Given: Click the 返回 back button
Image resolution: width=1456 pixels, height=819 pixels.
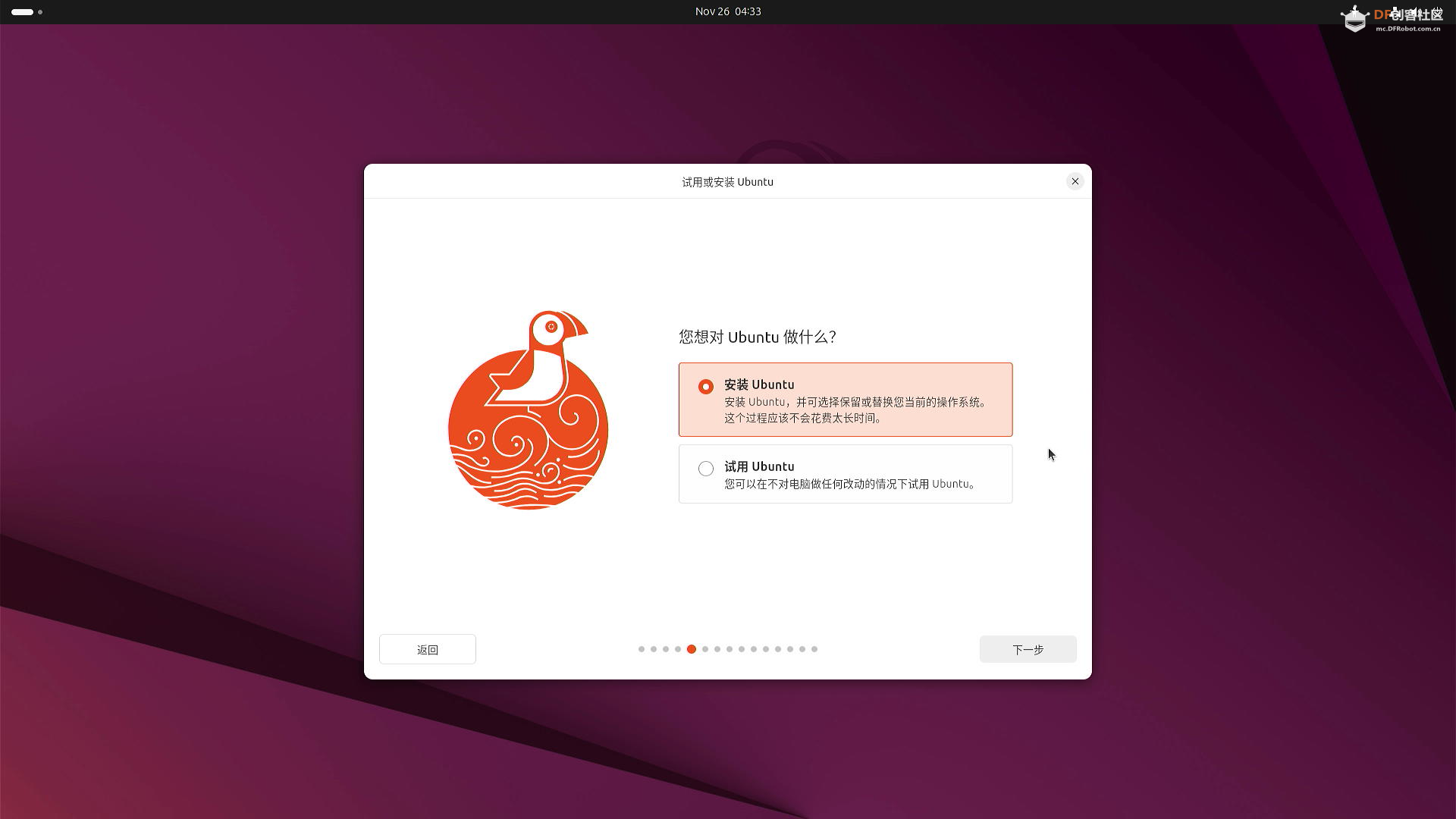Looking at the screenshot, I should [427, 649].
